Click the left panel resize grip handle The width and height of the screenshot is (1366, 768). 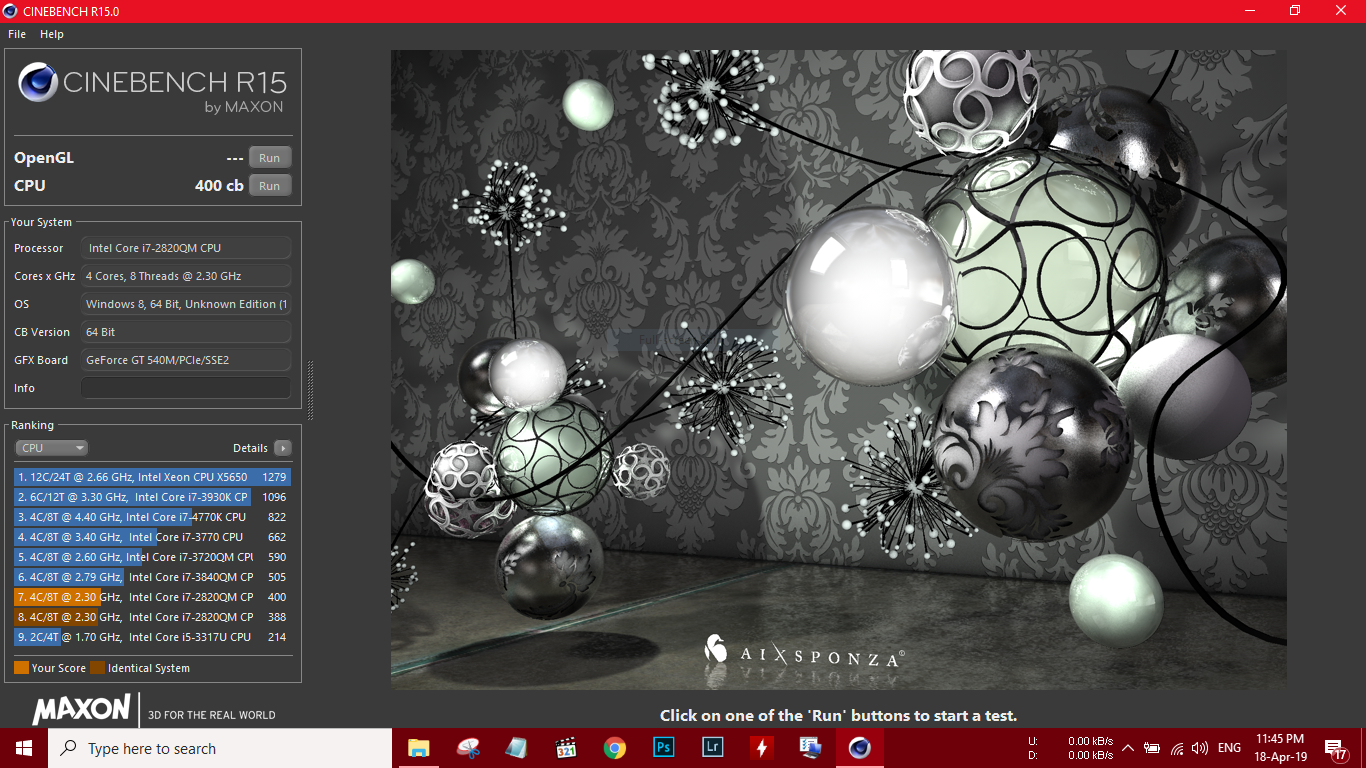[x=310, y=391]
